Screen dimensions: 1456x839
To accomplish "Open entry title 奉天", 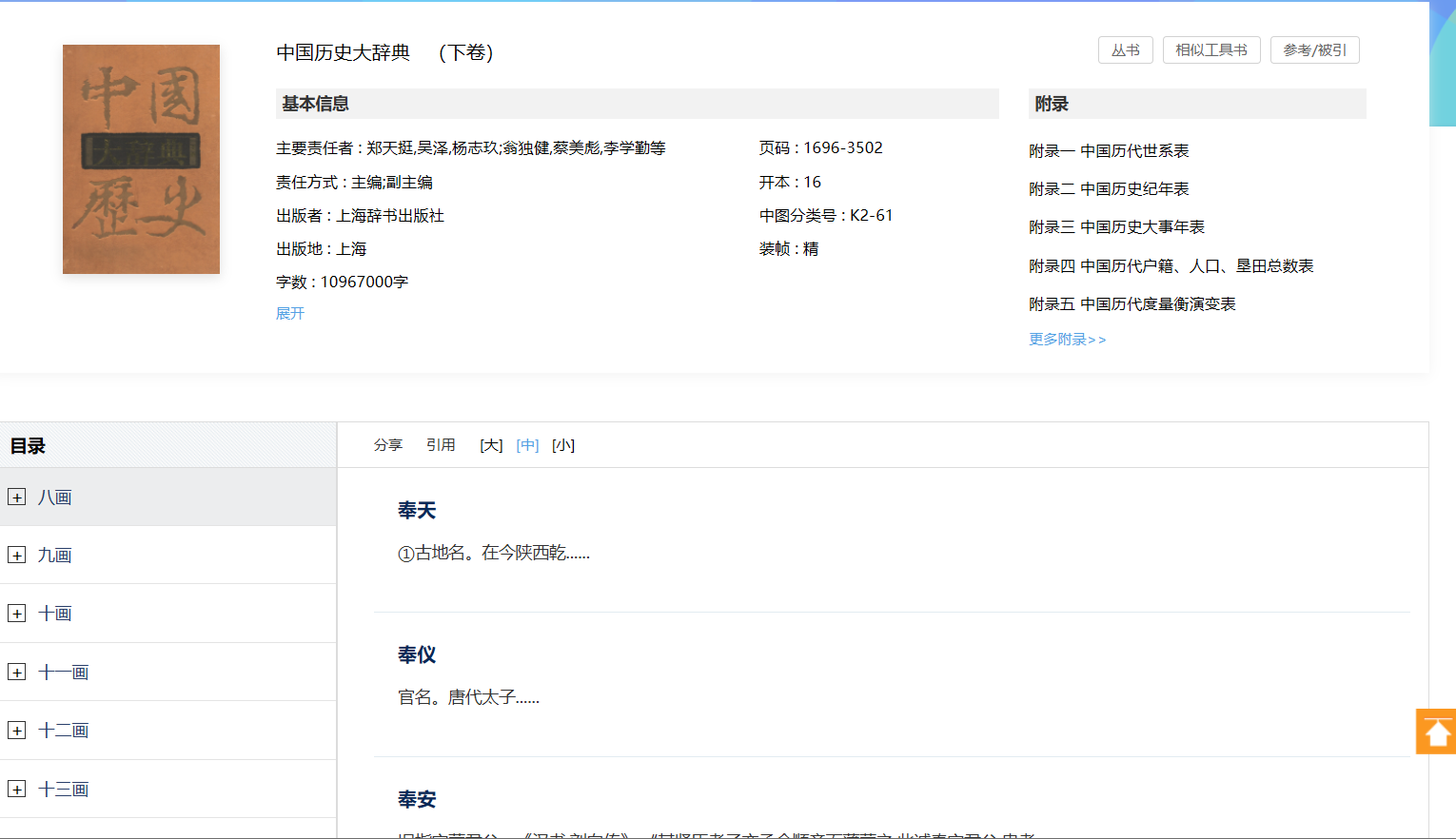I will [x=417, y=511].
